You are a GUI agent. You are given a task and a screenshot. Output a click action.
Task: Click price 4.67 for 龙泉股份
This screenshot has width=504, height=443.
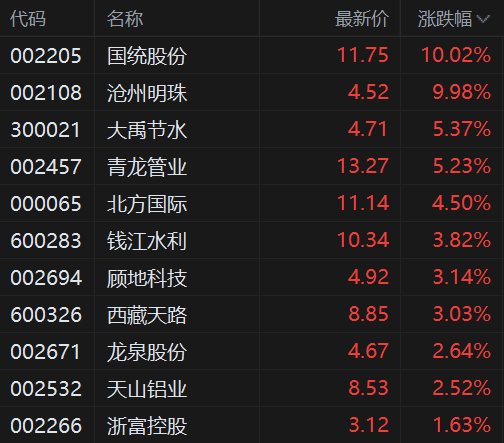[368, 351]
